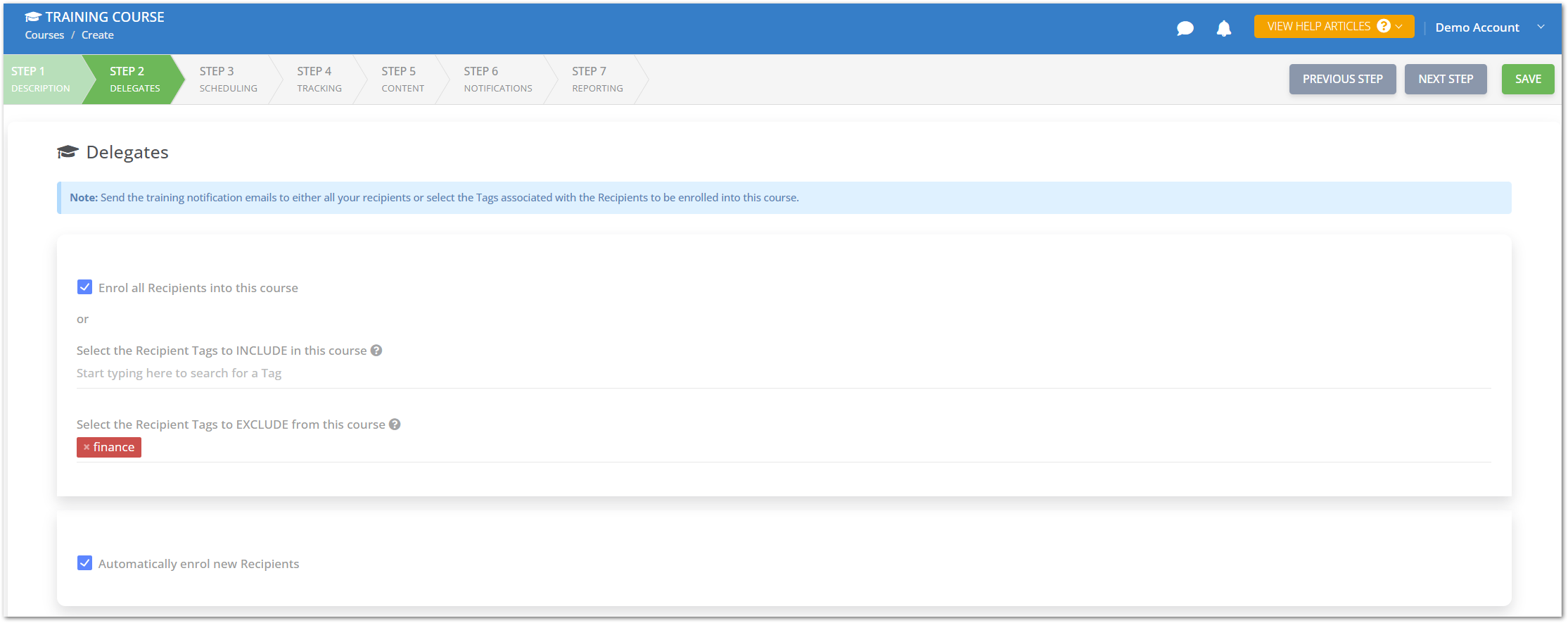Remove the finance tag with its x

(87, 447)
